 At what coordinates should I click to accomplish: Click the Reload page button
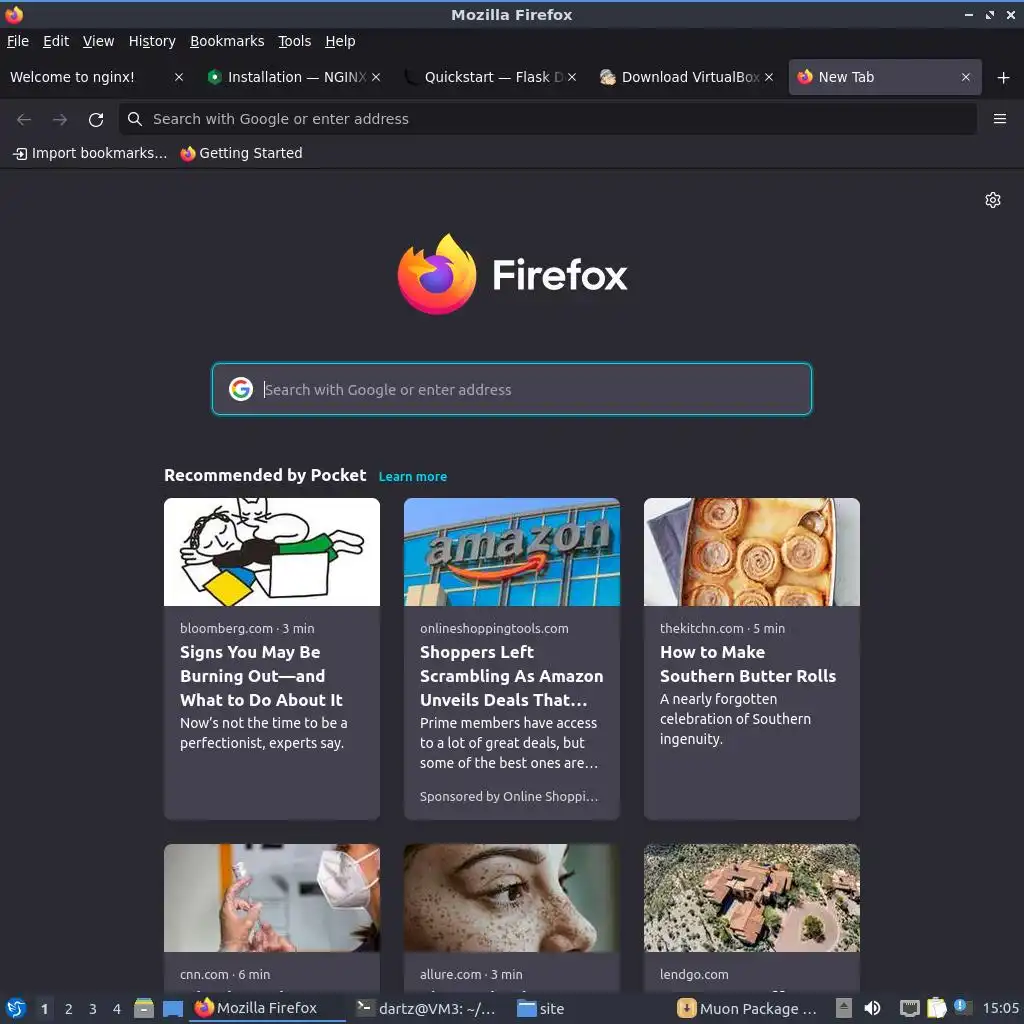tap(96, 120)
